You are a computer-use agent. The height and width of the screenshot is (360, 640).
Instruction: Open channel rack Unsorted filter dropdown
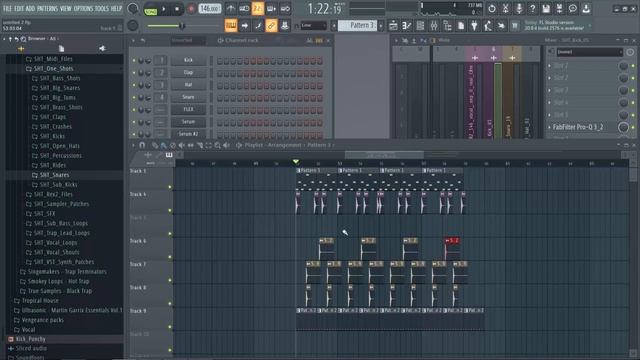click(188, 40)
